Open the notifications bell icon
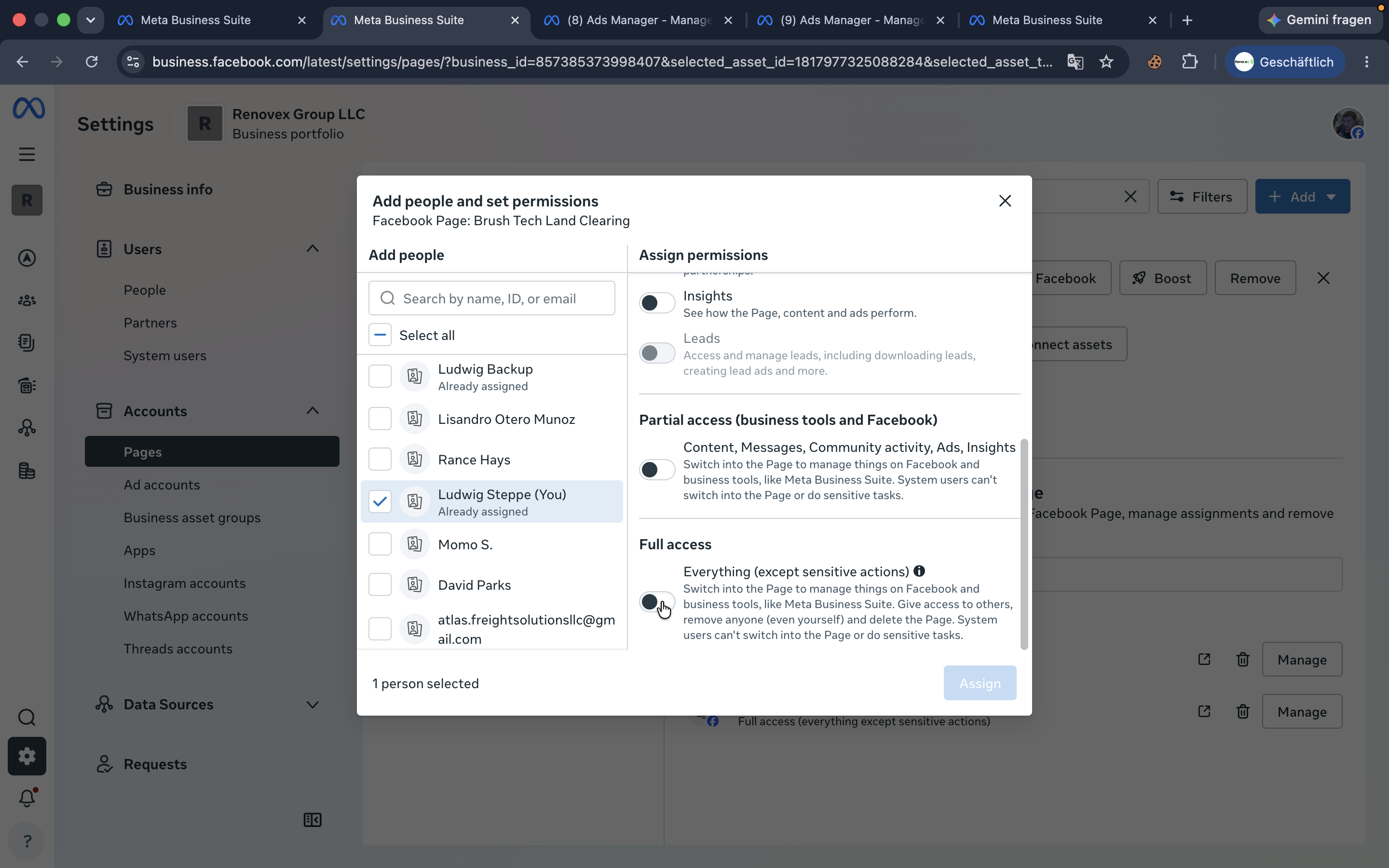 point(27,798)
